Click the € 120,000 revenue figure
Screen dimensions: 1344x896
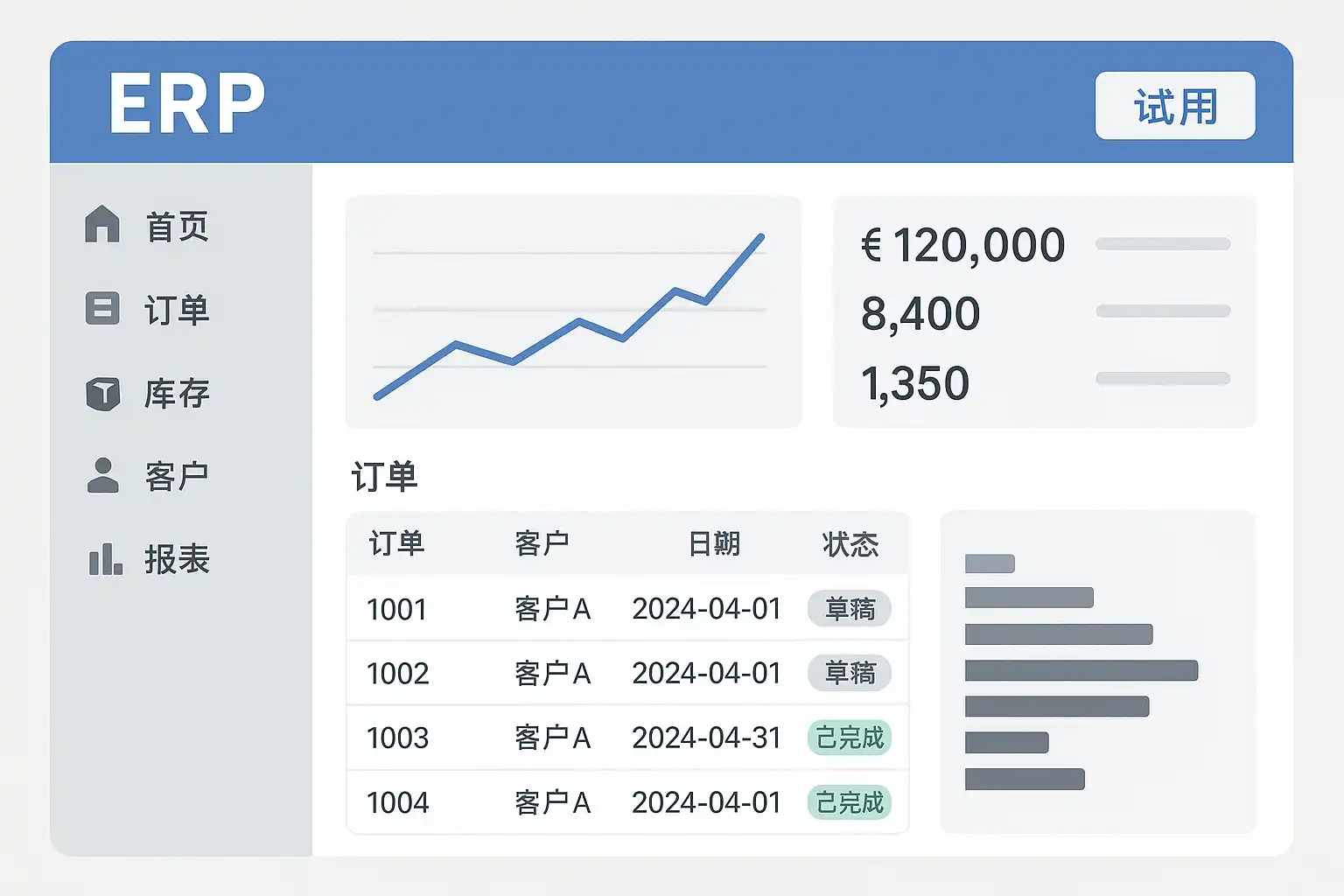962,245
